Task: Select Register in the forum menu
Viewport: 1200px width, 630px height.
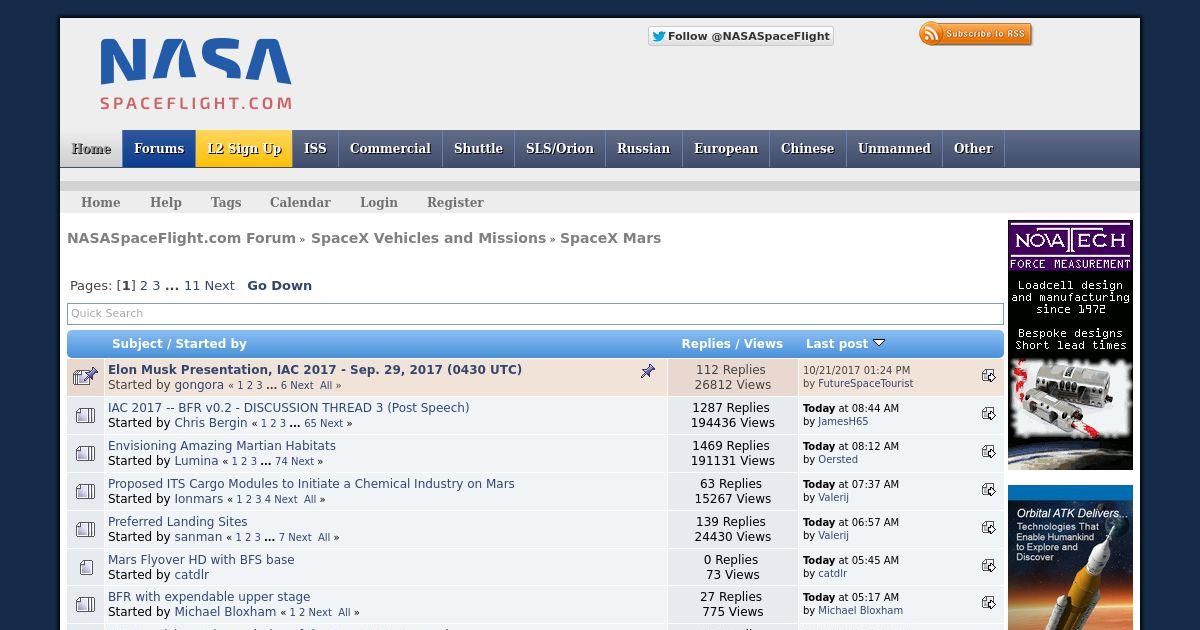Action: (x=455, y=202)
